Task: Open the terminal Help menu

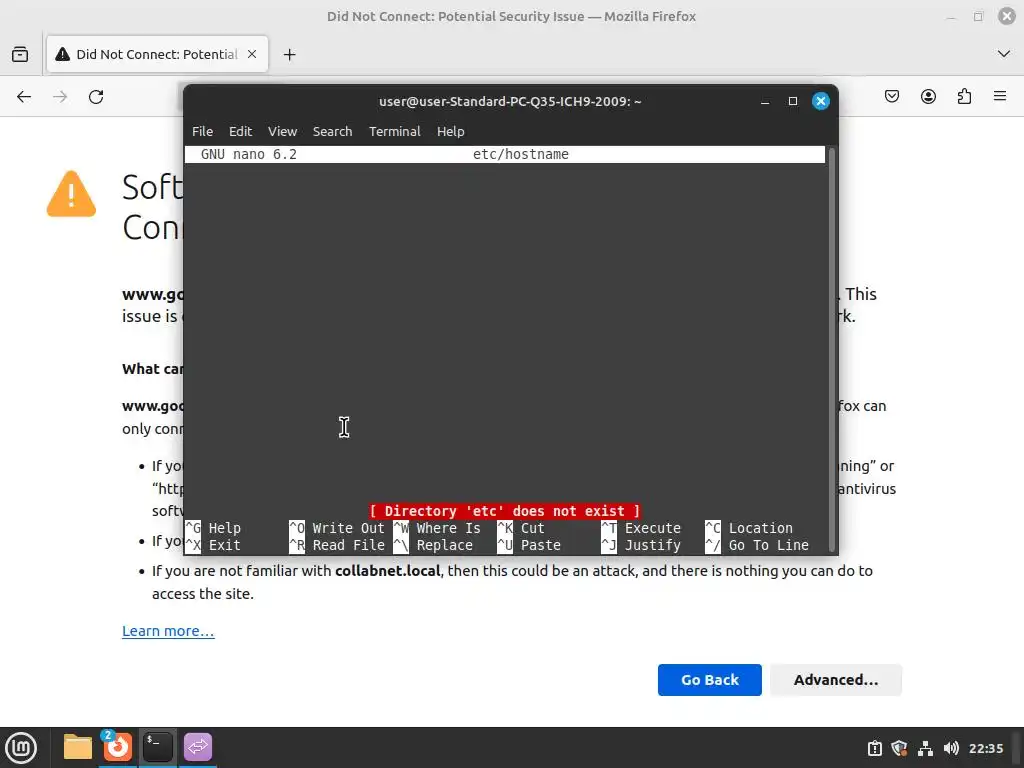Action: coord(451,131)
